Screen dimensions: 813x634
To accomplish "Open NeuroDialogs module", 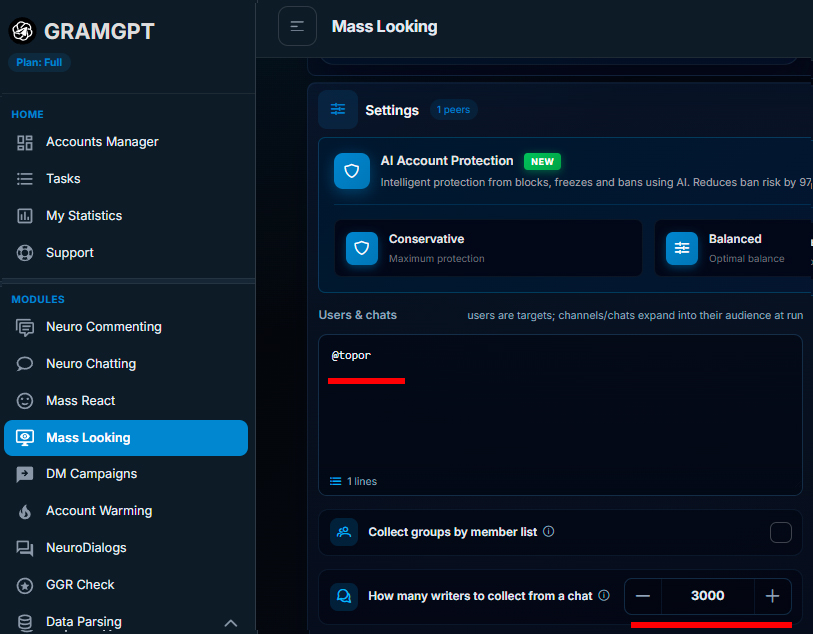I will point(86,548).
